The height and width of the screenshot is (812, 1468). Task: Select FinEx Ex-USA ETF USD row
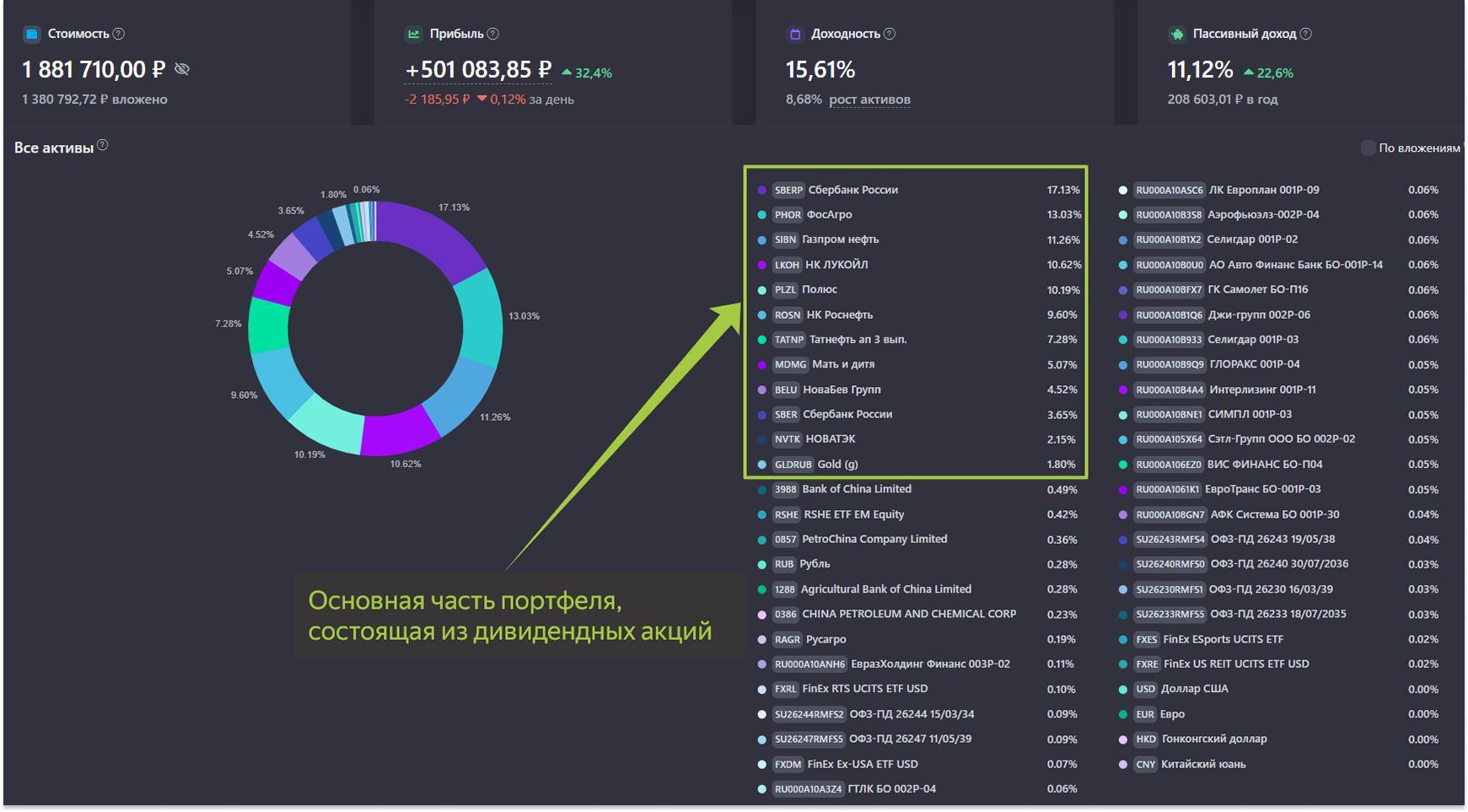point(917,765)
